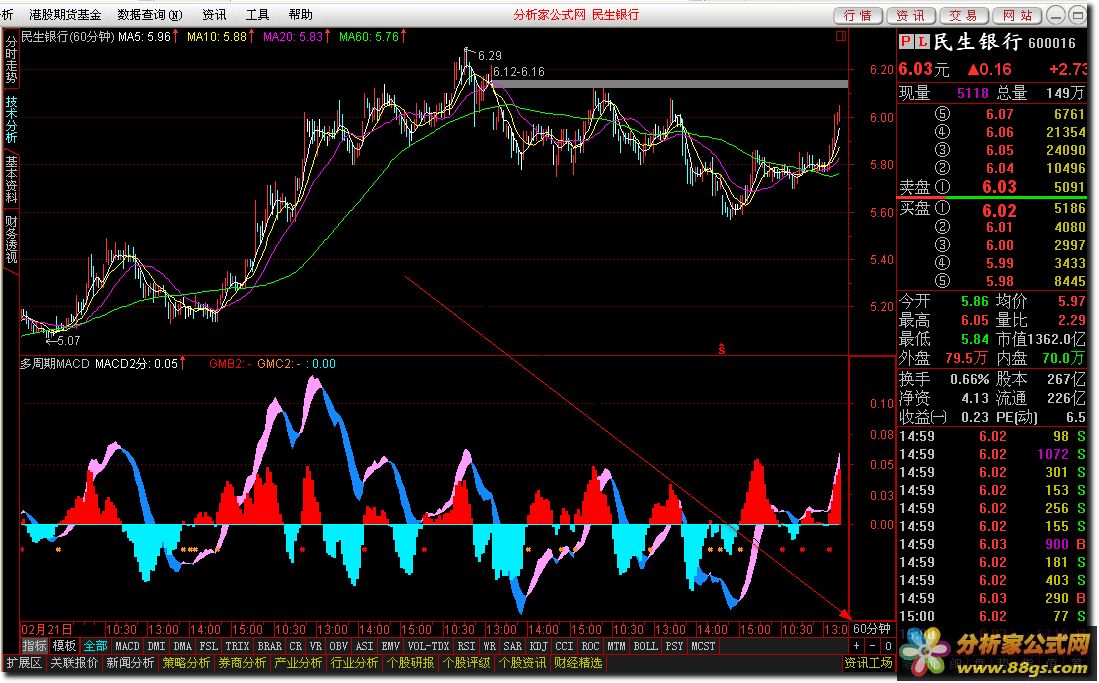Zoom out the chart with the − button
Viewport: 1099px width, 683px height.
873,646
